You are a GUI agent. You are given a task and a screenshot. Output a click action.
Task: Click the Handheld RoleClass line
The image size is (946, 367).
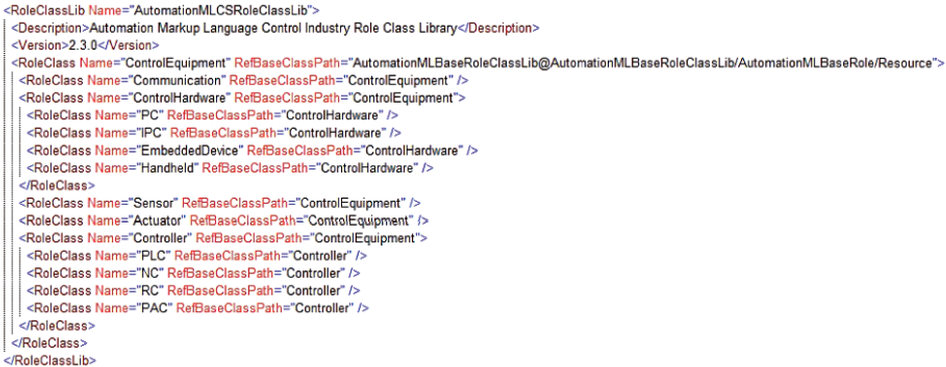(x=230, y=168)
